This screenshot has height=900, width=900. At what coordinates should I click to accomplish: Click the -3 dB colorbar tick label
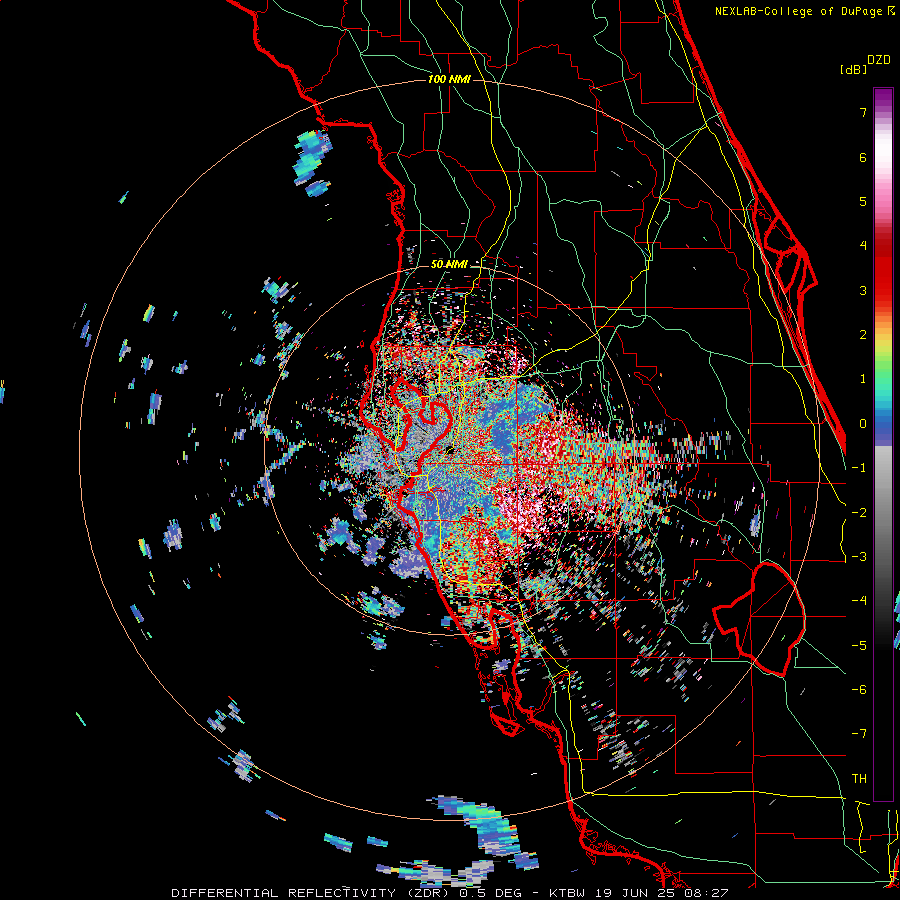coord(859,557)
